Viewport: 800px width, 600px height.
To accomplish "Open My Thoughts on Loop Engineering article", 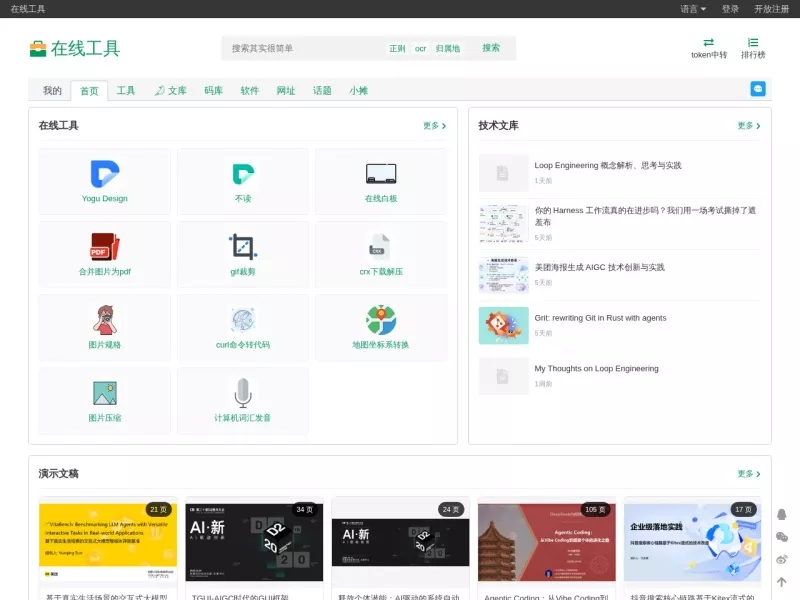I will pyautogui.click(x=596, y=368).
